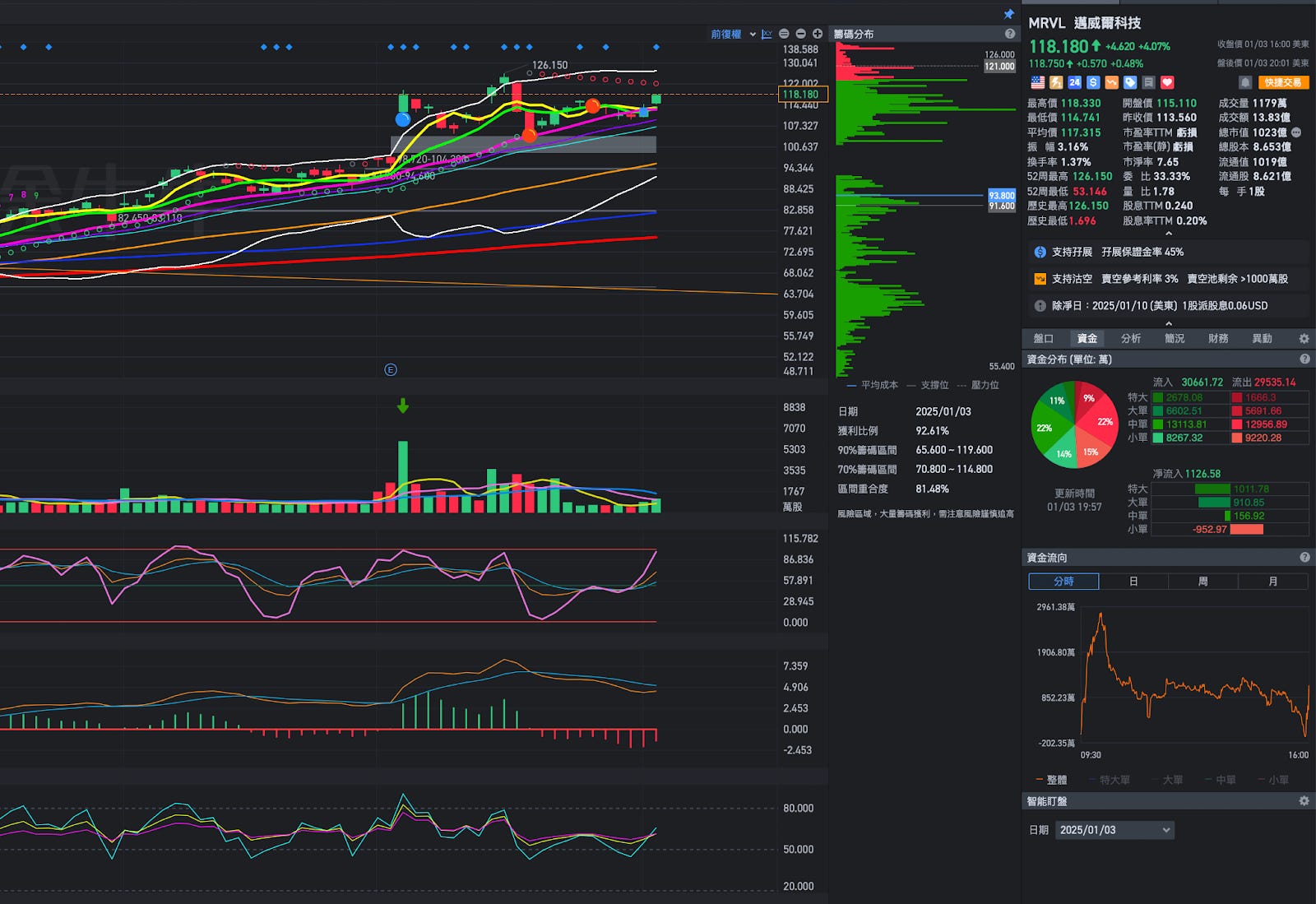Collapse the quote details with the upper chevron
The height and width of the screenshot is (904, 1316).
click(x=1168, y=234)
